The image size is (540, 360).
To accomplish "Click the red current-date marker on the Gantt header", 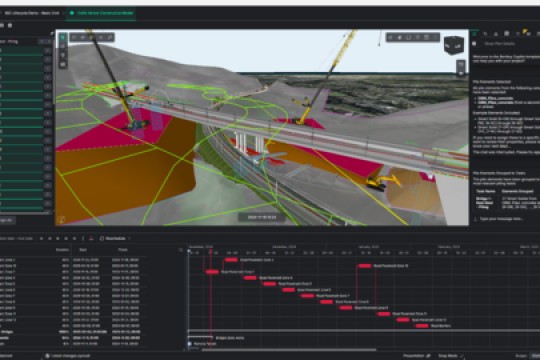I will tap(210, 252).
